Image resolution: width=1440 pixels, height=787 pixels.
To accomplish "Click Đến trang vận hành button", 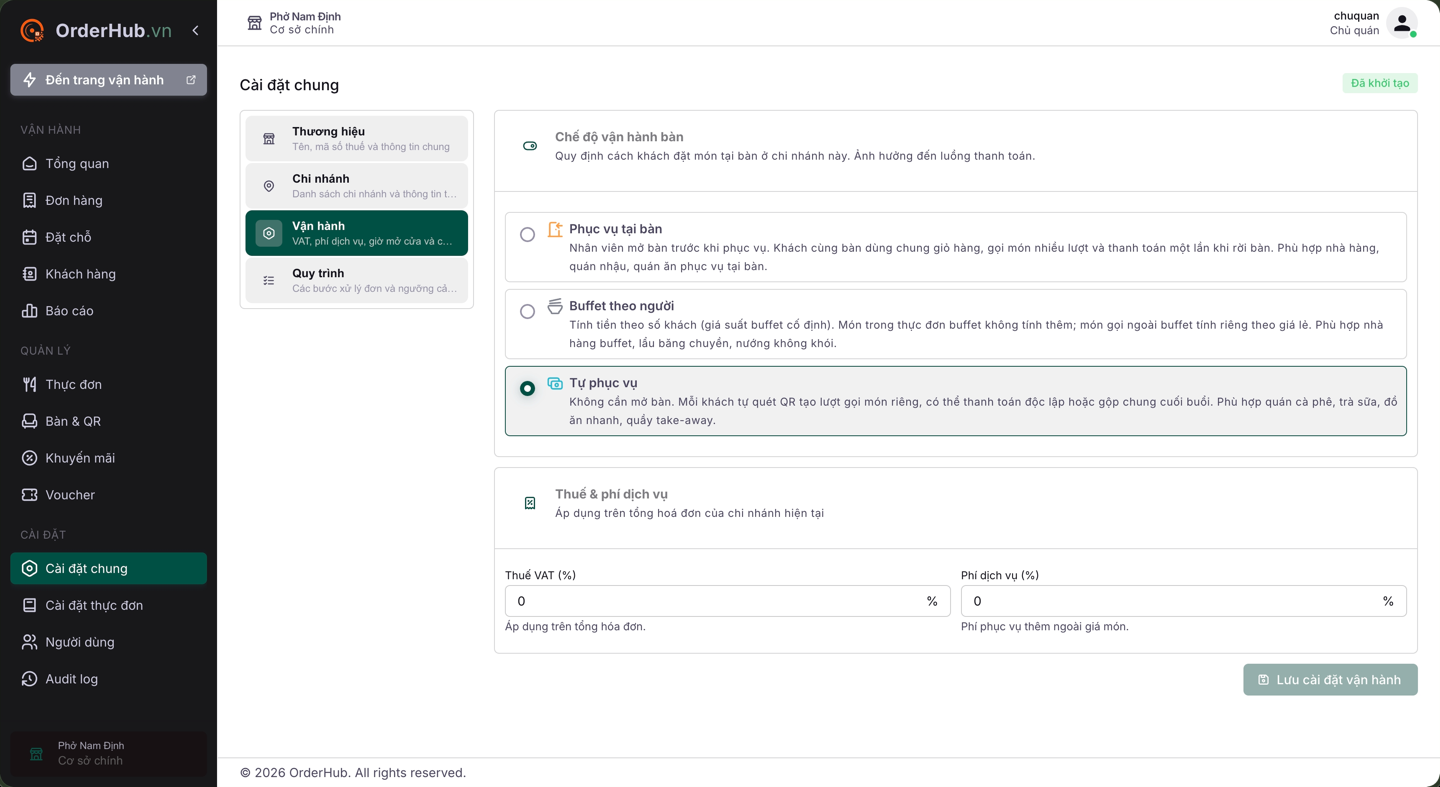I will pyautogui.click(x=108, y=80).
